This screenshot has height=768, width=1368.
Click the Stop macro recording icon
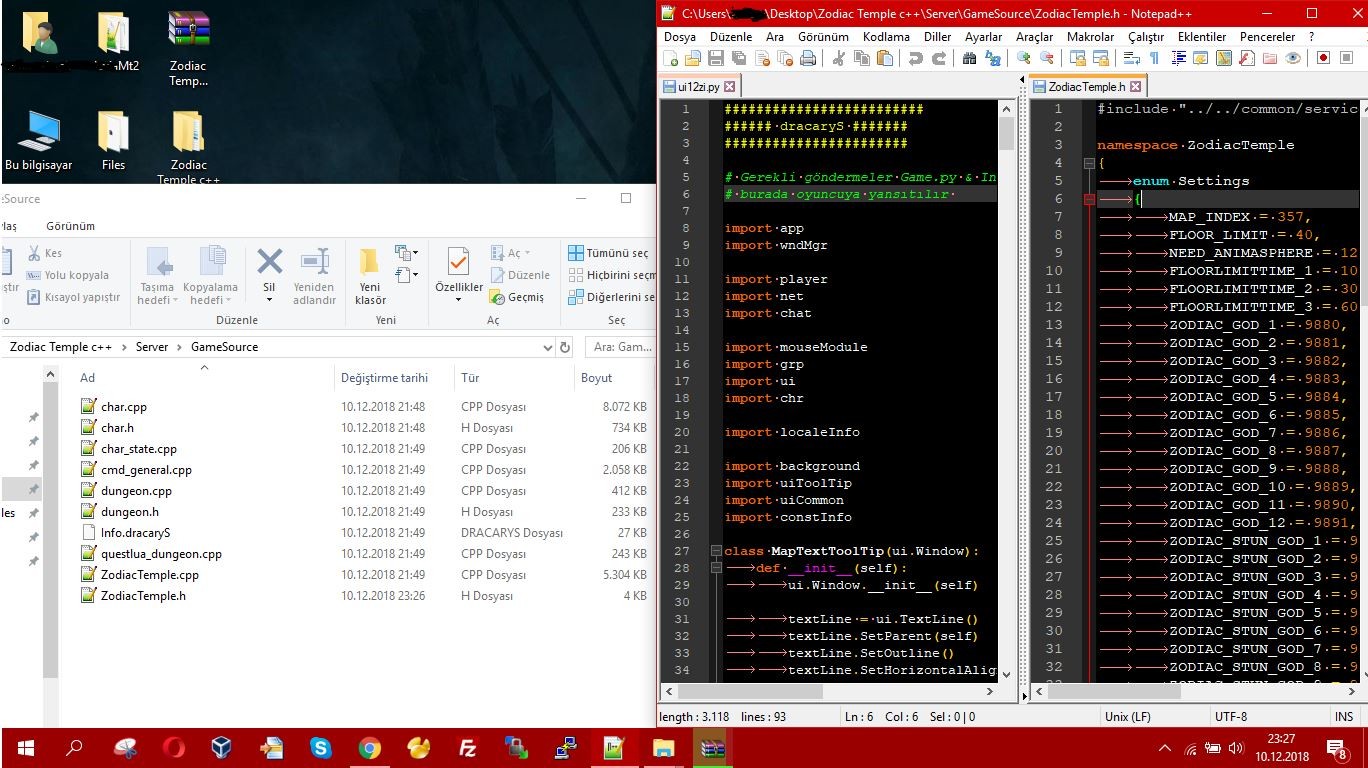[1346, 58]
